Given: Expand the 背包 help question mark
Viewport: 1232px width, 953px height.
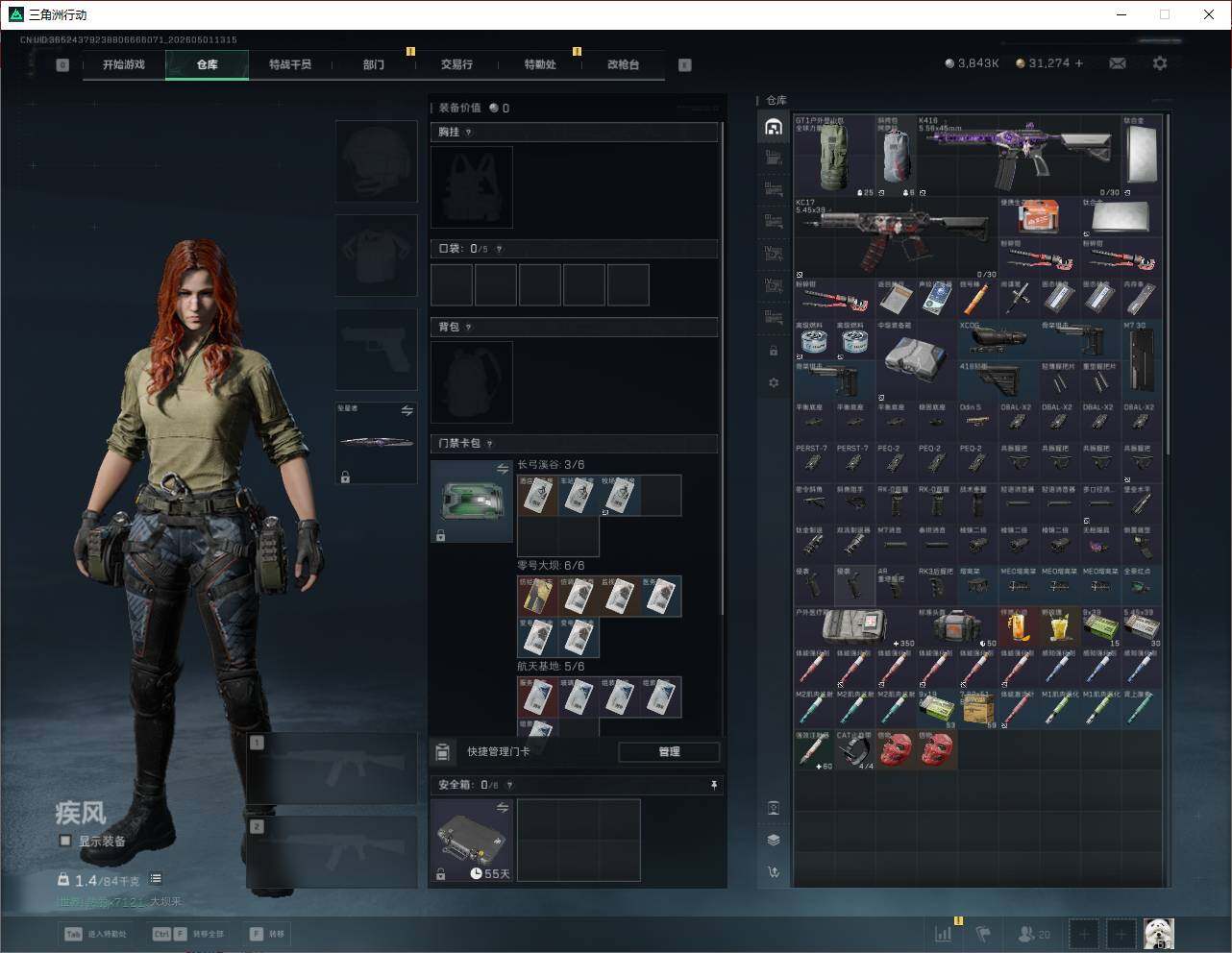Looking at the screenshot, I should (468, 327).
